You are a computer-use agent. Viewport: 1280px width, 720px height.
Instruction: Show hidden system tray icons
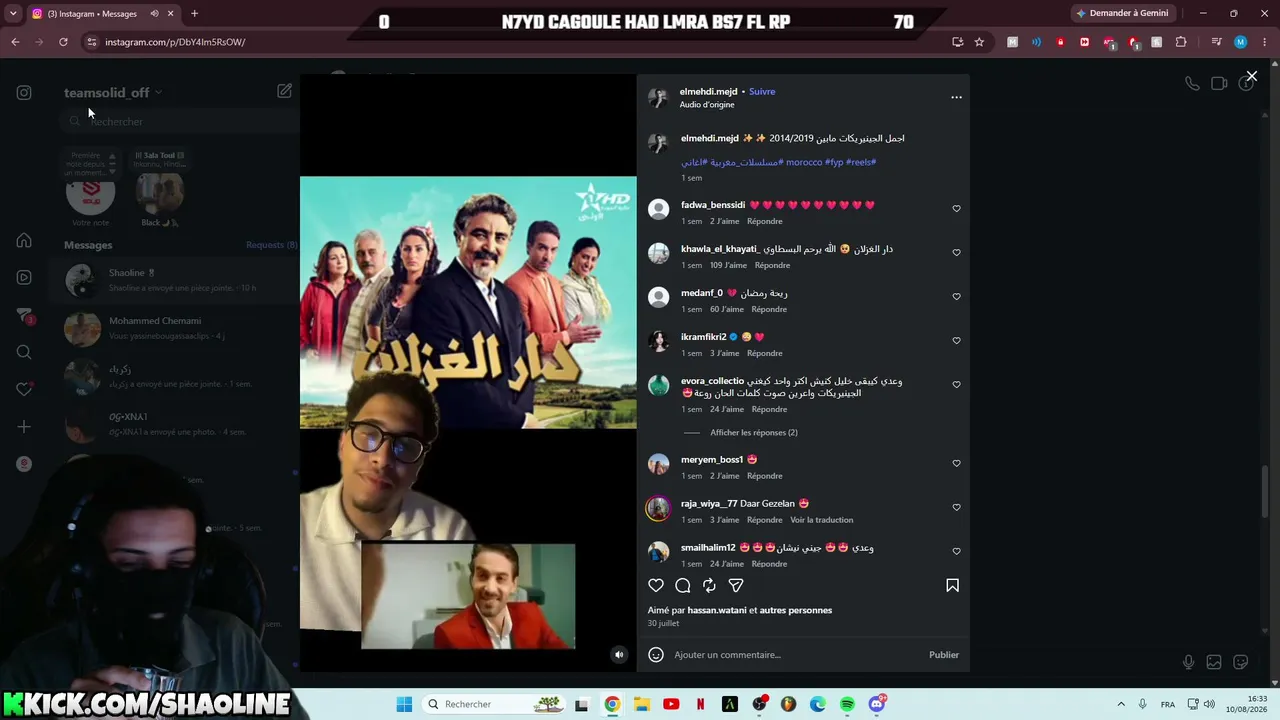click(x=1120, y=704)
